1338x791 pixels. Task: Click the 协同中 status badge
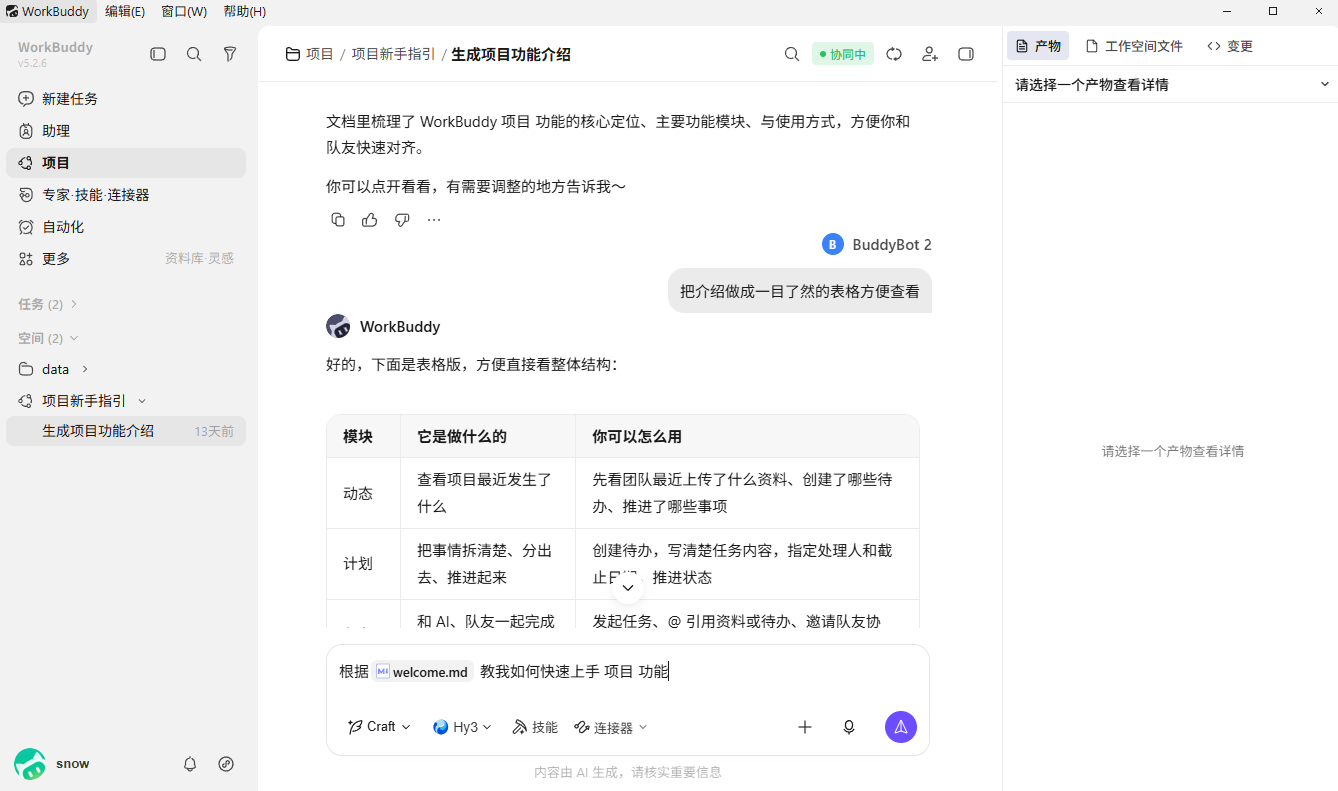843,54
